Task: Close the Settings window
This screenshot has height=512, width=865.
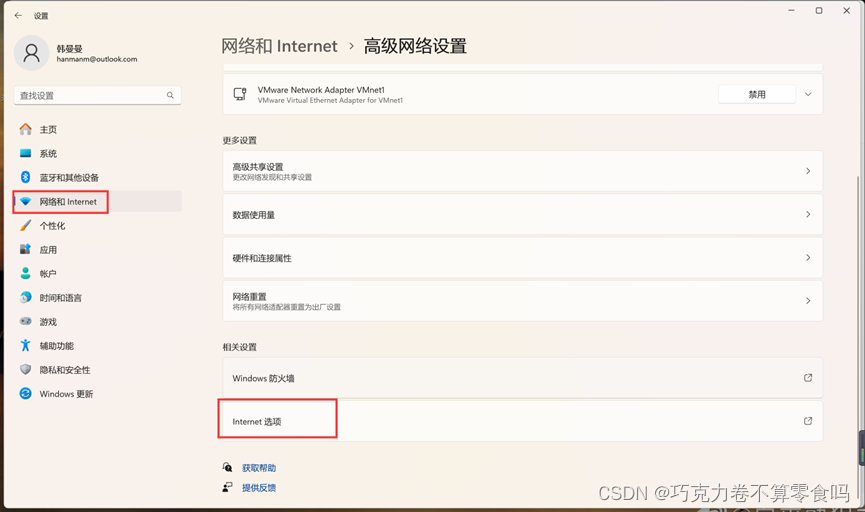Action: (846, 10)
